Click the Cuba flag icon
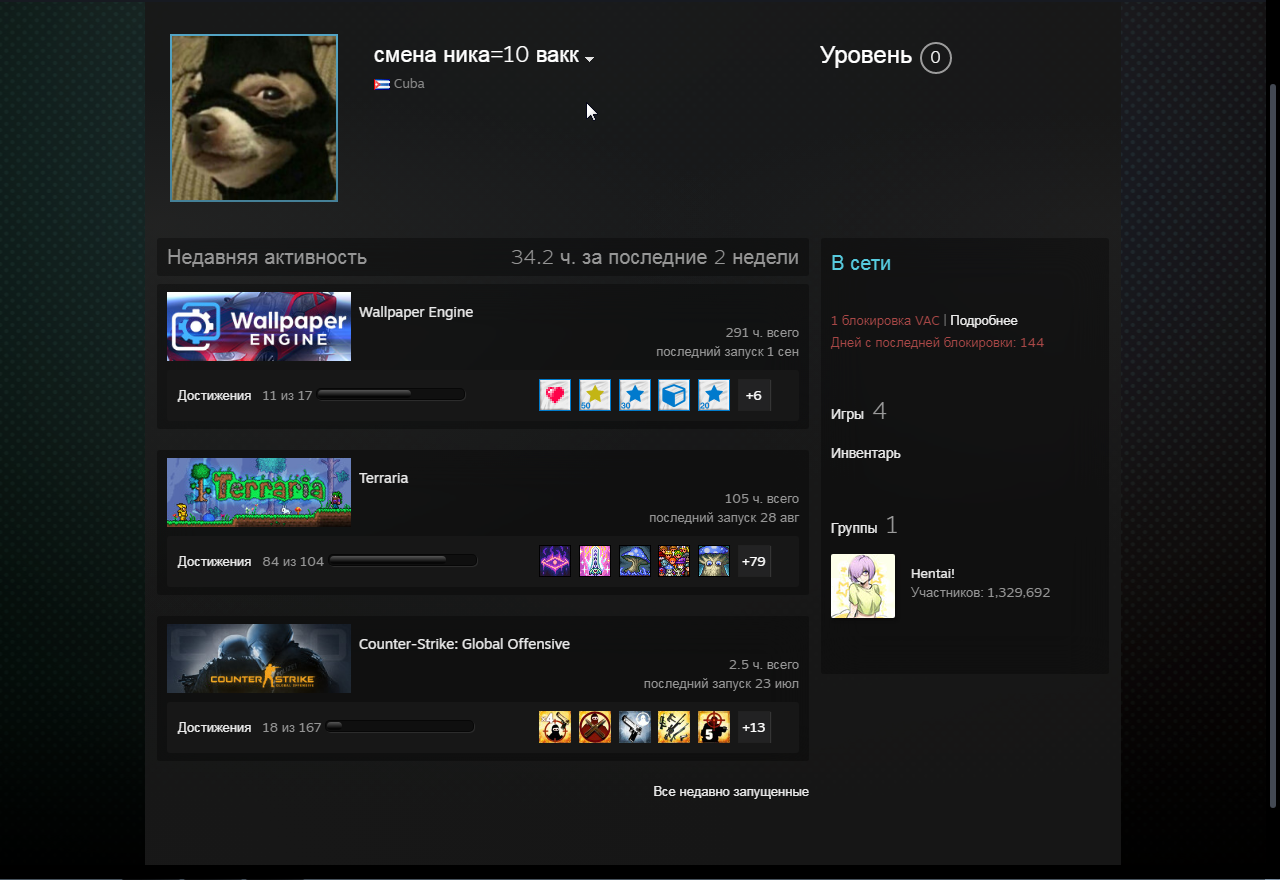1280x880 pixels. (382, 84)
